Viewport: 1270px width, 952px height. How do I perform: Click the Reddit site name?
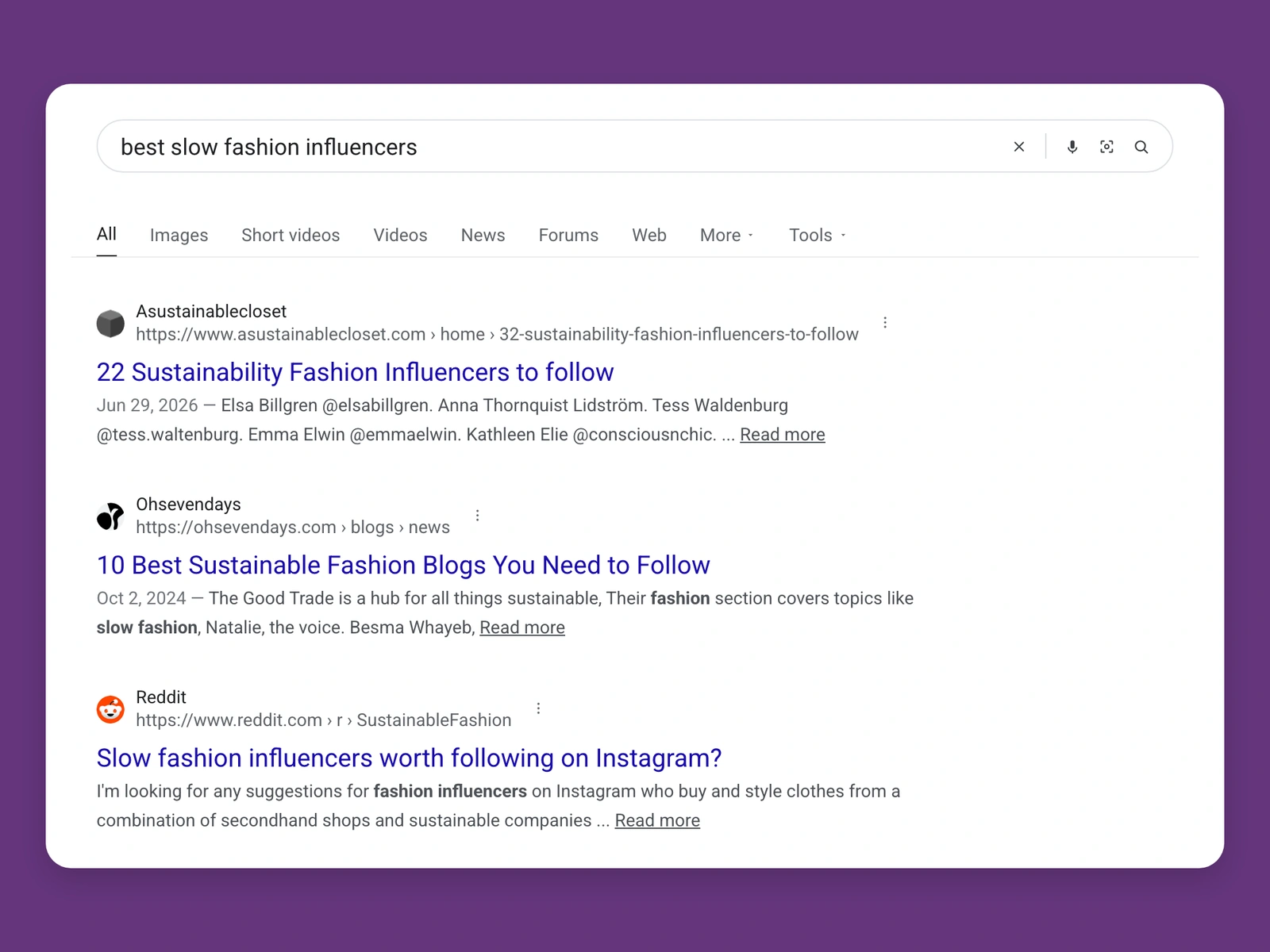coord(161,697)
